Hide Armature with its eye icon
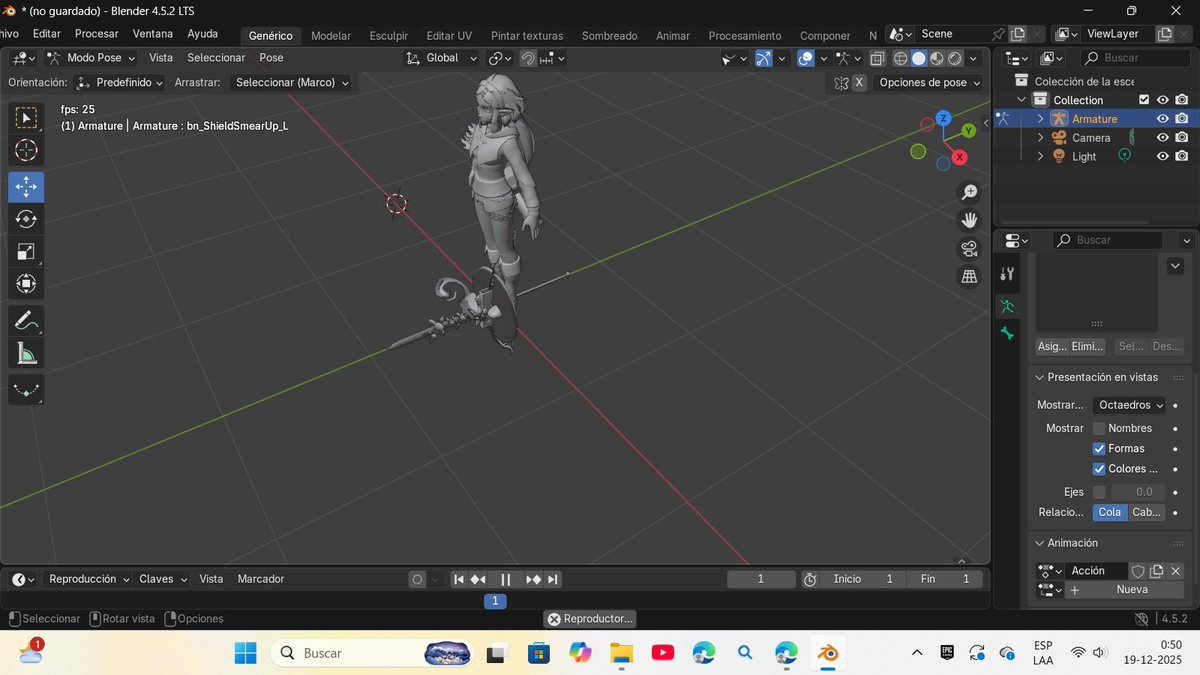 point(1163,119)
